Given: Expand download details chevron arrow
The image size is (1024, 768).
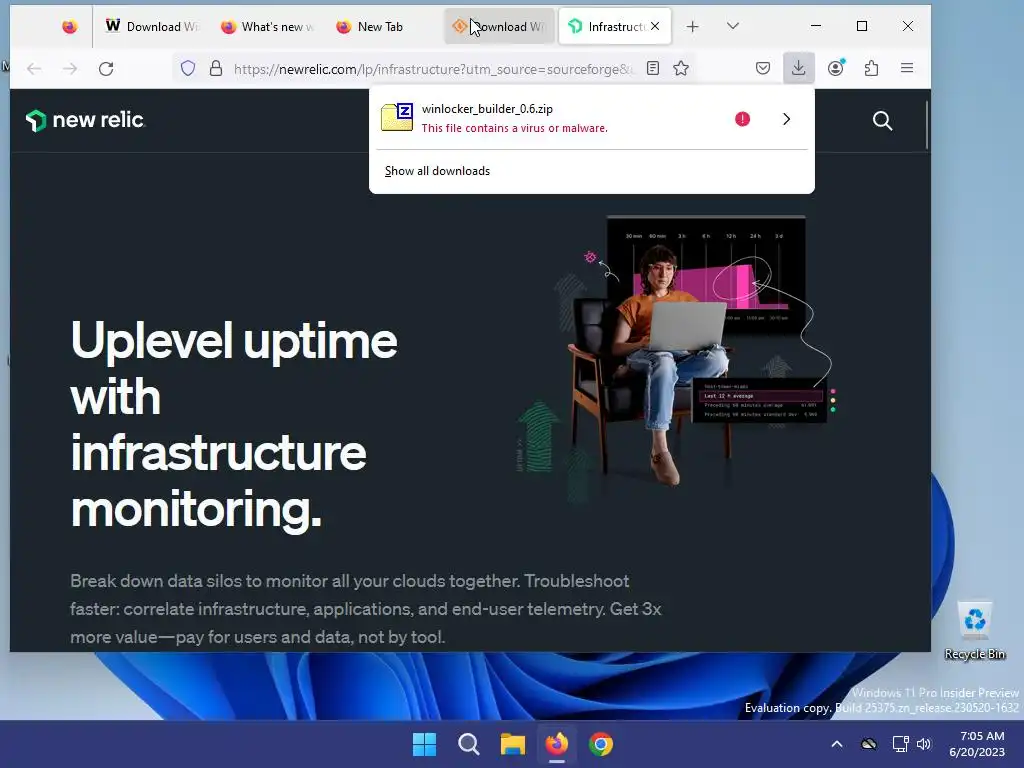Looking at the screenshot, I should [786, 119].
